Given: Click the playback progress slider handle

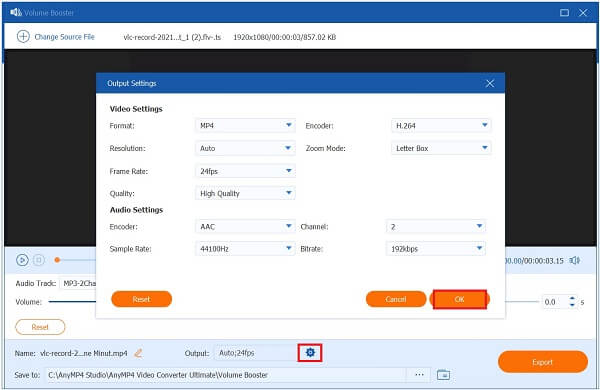Looking at the screenshot, I should (57, 260).
